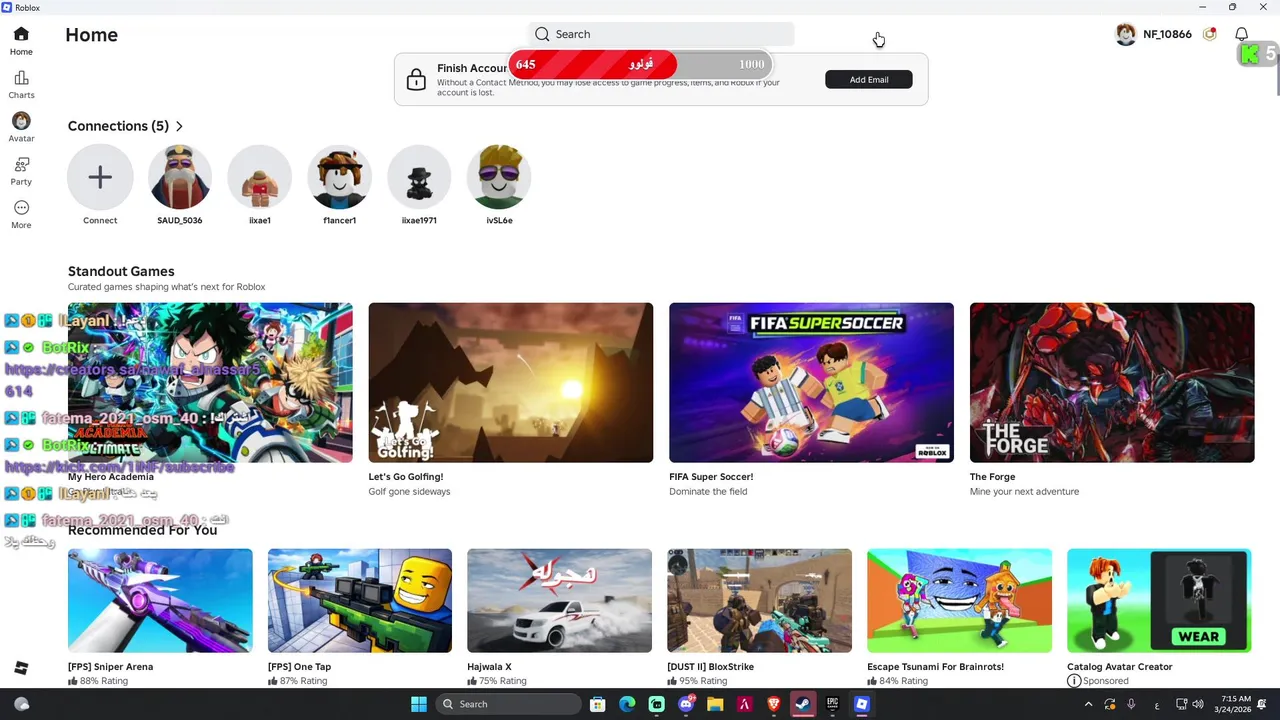Open the Catalog Avatar Creator thumbnail

[1159, 601]
